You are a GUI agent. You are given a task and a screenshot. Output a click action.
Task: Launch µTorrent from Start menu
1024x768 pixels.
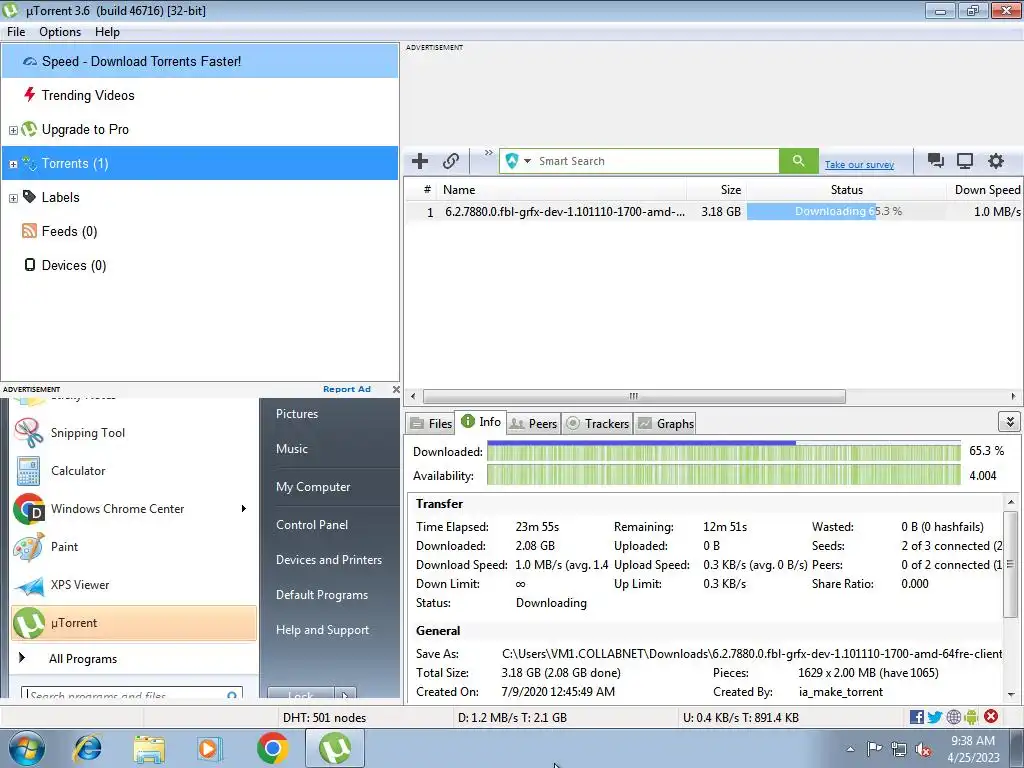tap(134, 623)
